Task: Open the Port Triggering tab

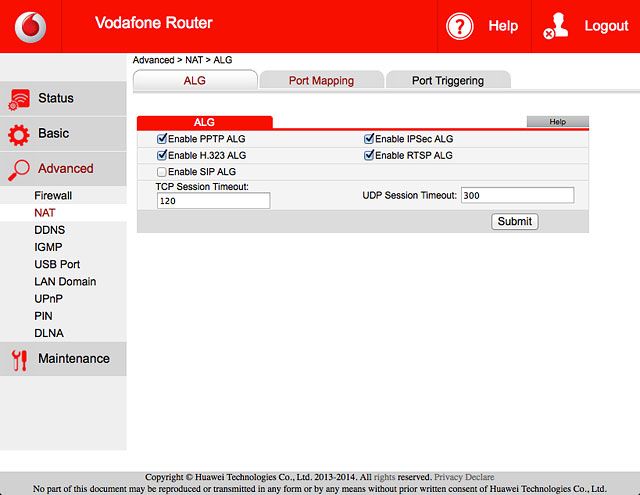Action: tap(448, 80)
